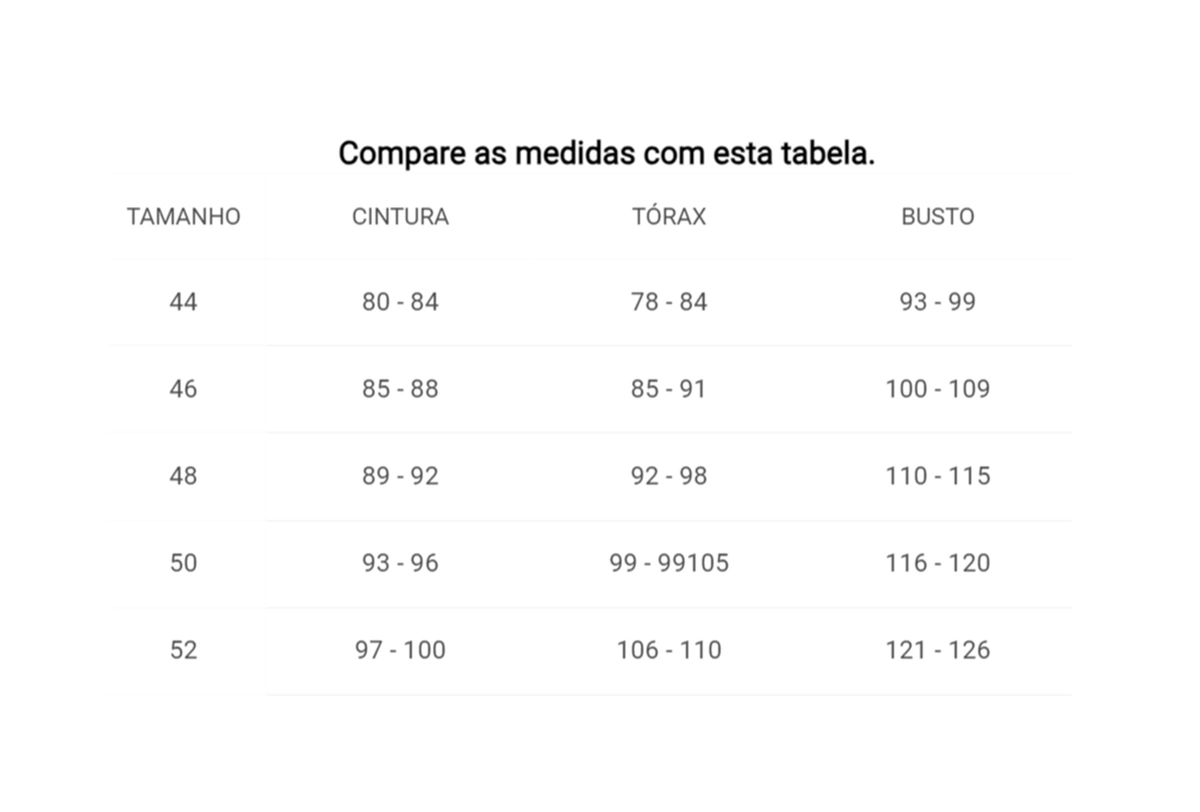Select the CINTURA column header
The height and width of the screenshot is (812, 1200).
(x=400, y=216)
